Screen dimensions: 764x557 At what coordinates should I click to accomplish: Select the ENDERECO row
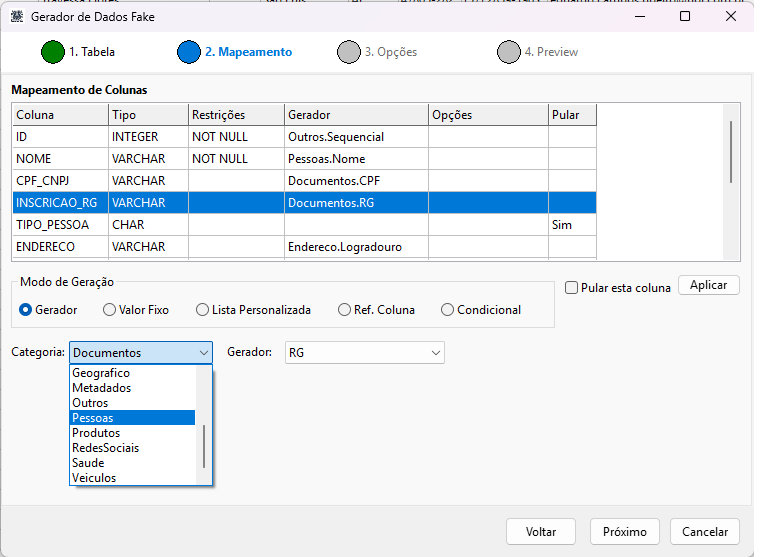305,247
